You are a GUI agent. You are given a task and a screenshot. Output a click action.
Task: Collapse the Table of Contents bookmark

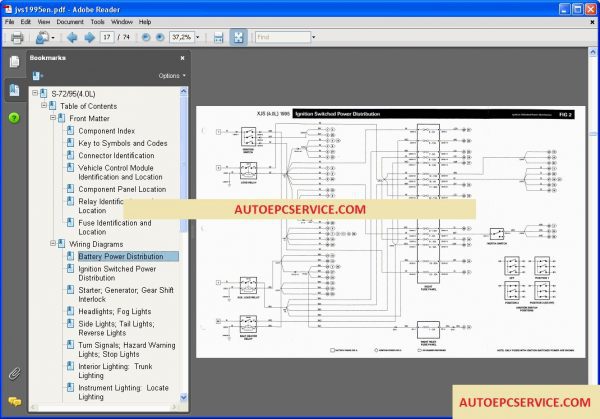pos(44,105)
